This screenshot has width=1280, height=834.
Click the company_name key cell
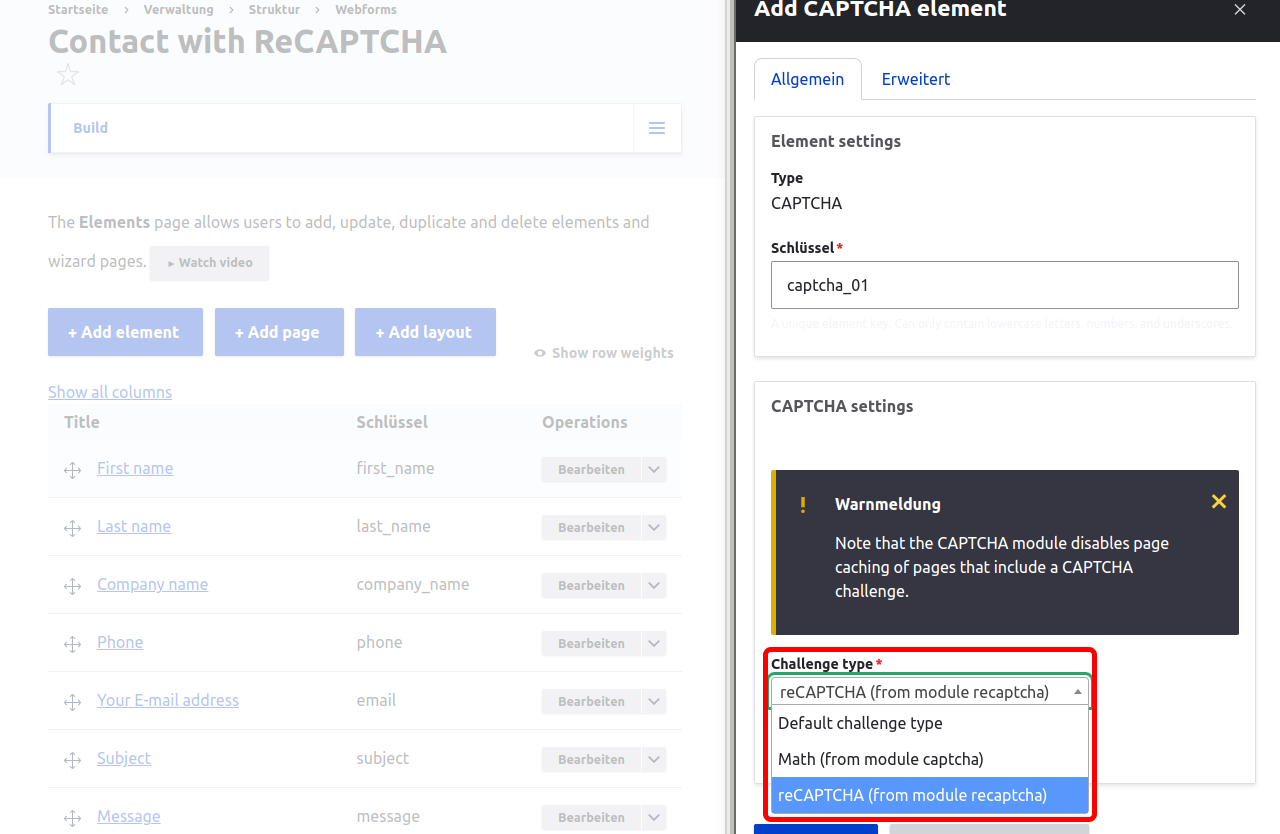(x=413, y=584)
